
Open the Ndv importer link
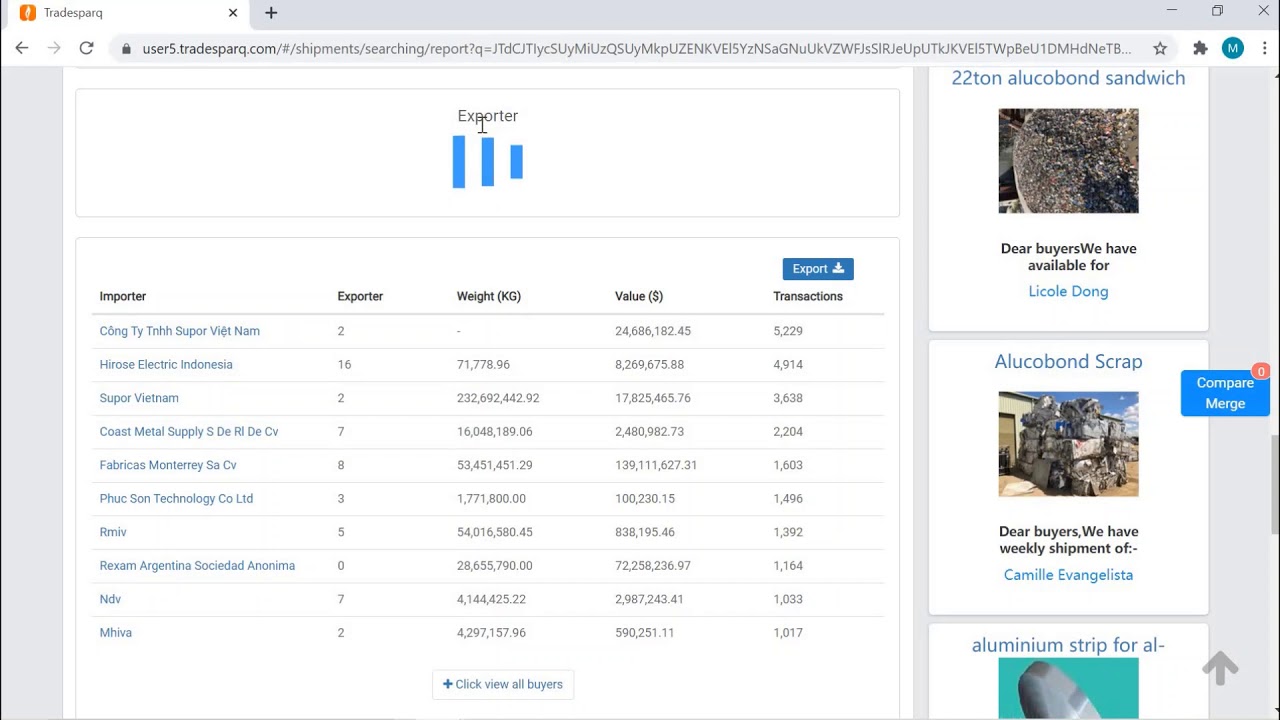point(110,599)
